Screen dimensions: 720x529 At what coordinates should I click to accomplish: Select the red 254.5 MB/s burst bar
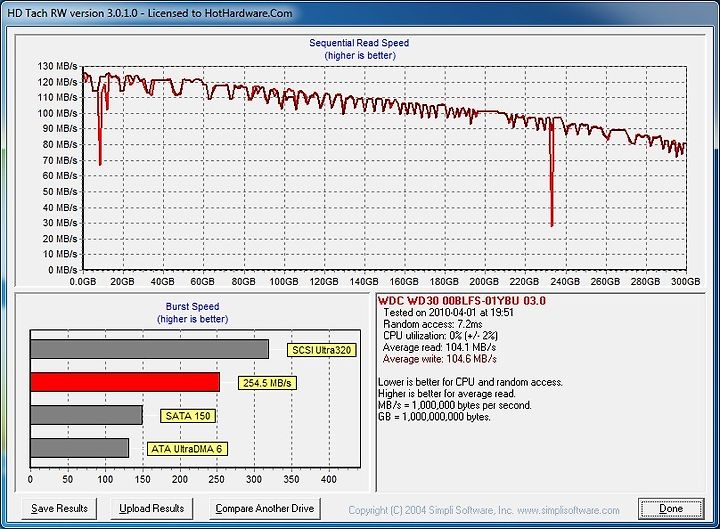125,382
